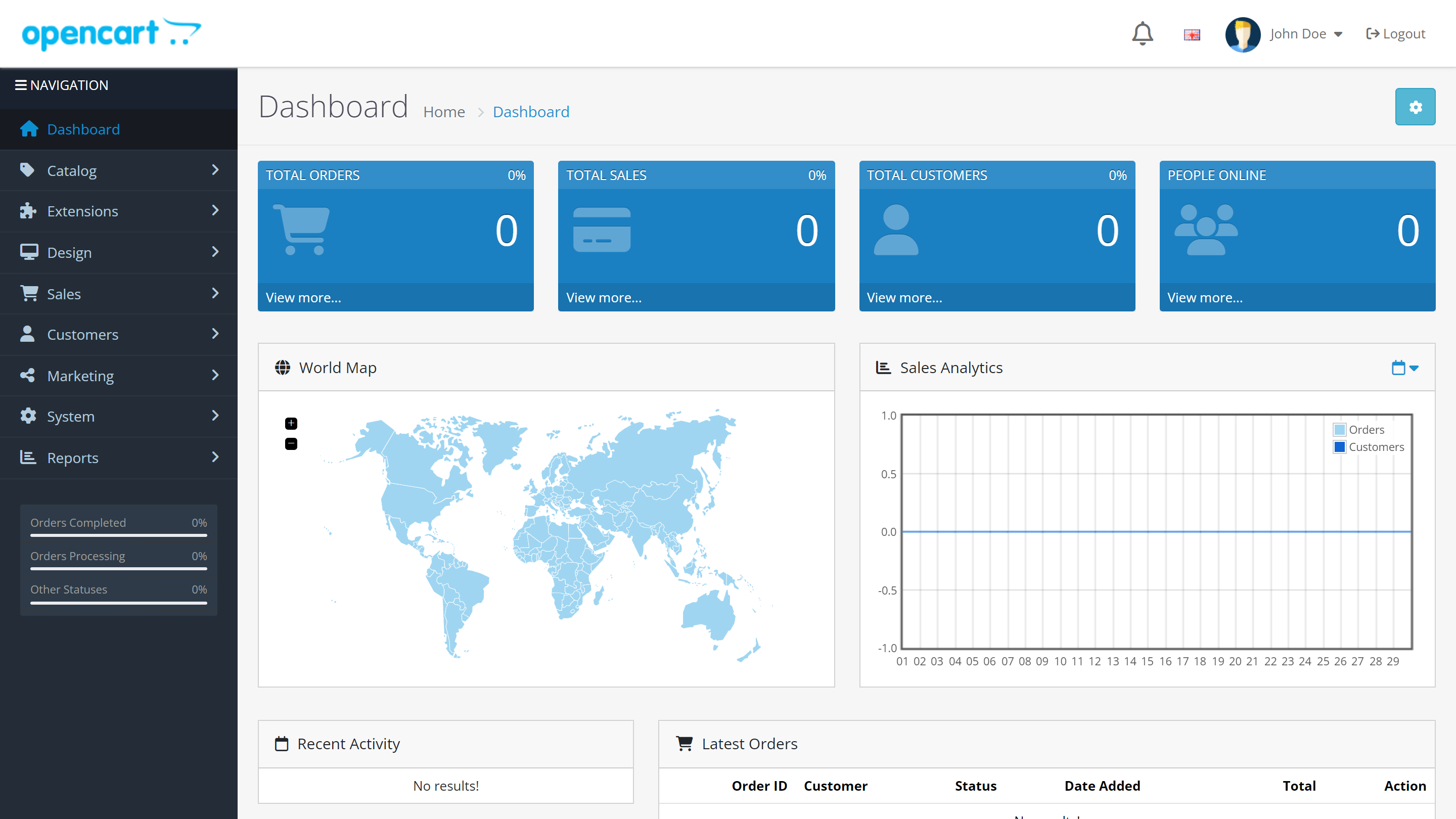The height and width of the screenshot is (819, 1456).
Task: Click the dashboard settings gear button
Action: click(x=1415, y=107)
